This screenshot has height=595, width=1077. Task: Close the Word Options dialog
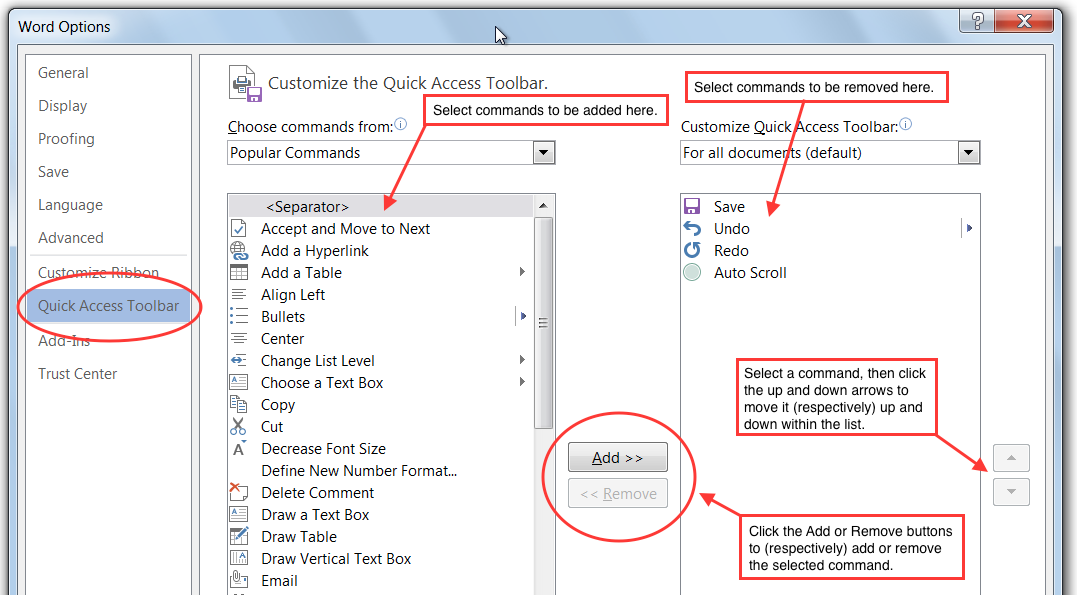coord(1023,21)
